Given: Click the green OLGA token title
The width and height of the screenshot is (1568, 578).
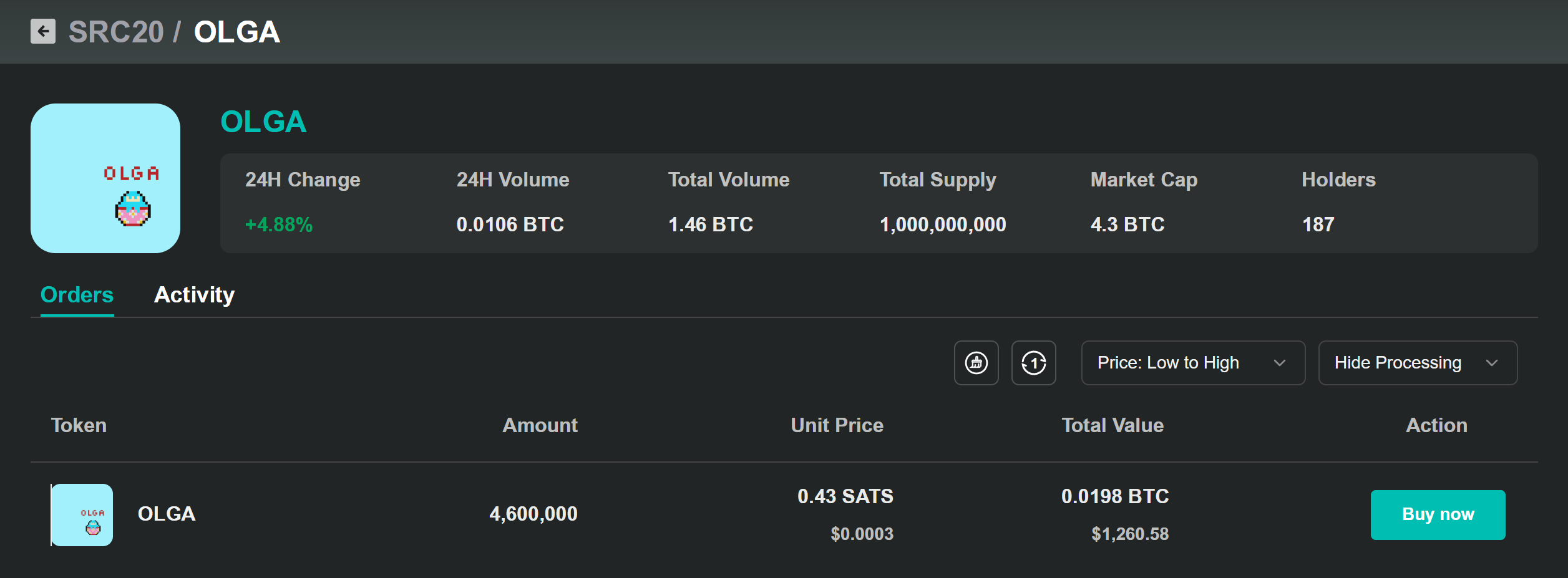Looking at the screenshot, I should [263, 122].
